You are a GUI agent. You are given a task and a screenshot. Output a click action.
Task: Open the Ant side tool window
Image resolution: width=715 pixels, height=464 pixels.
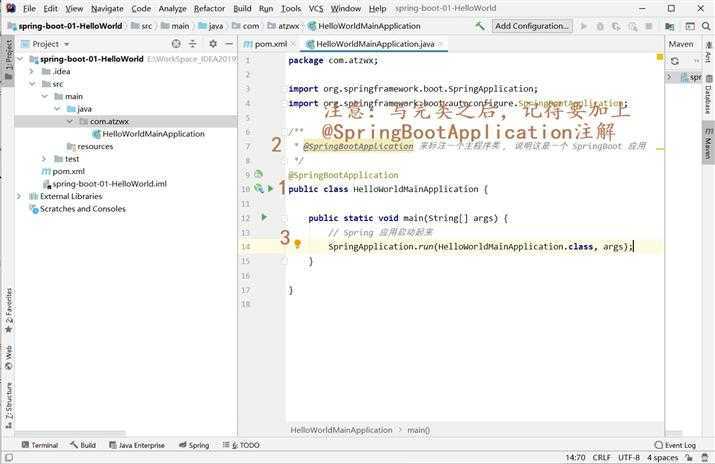(708, 52)
